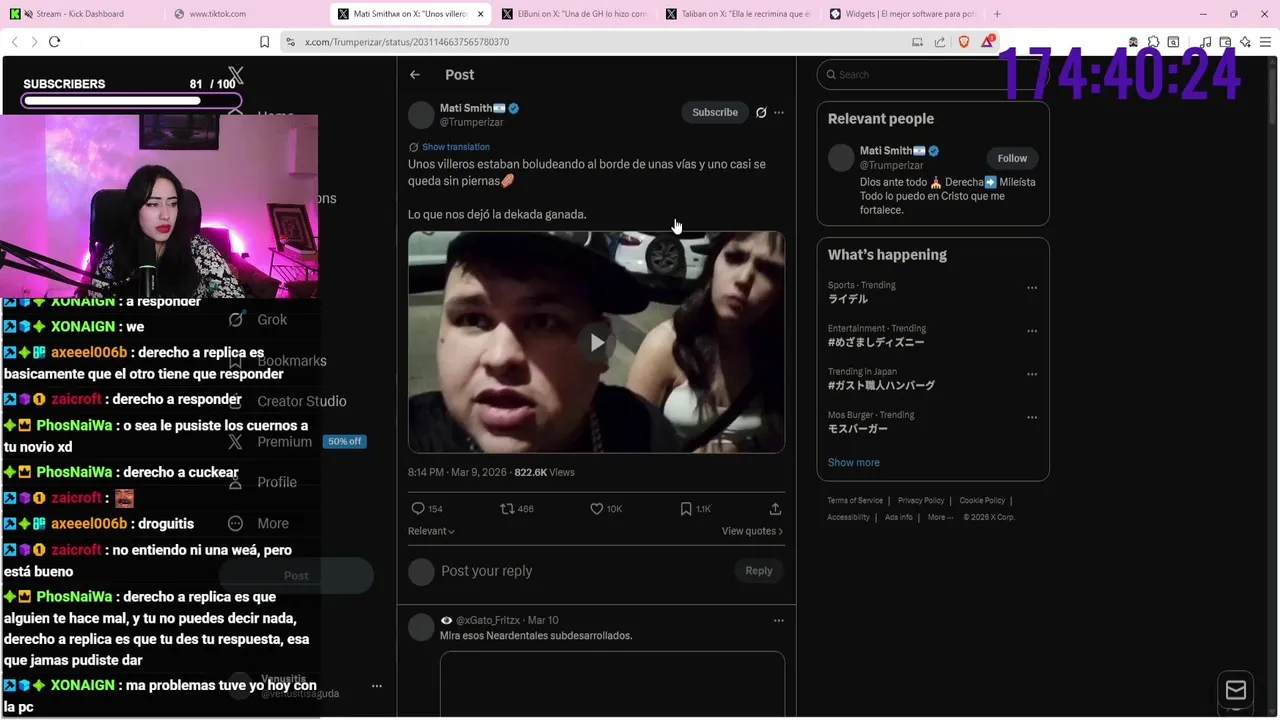Viewport: 1280px width, 720px height.
Task: Open Privacy Policy footer link
Action: coord(921,501)
